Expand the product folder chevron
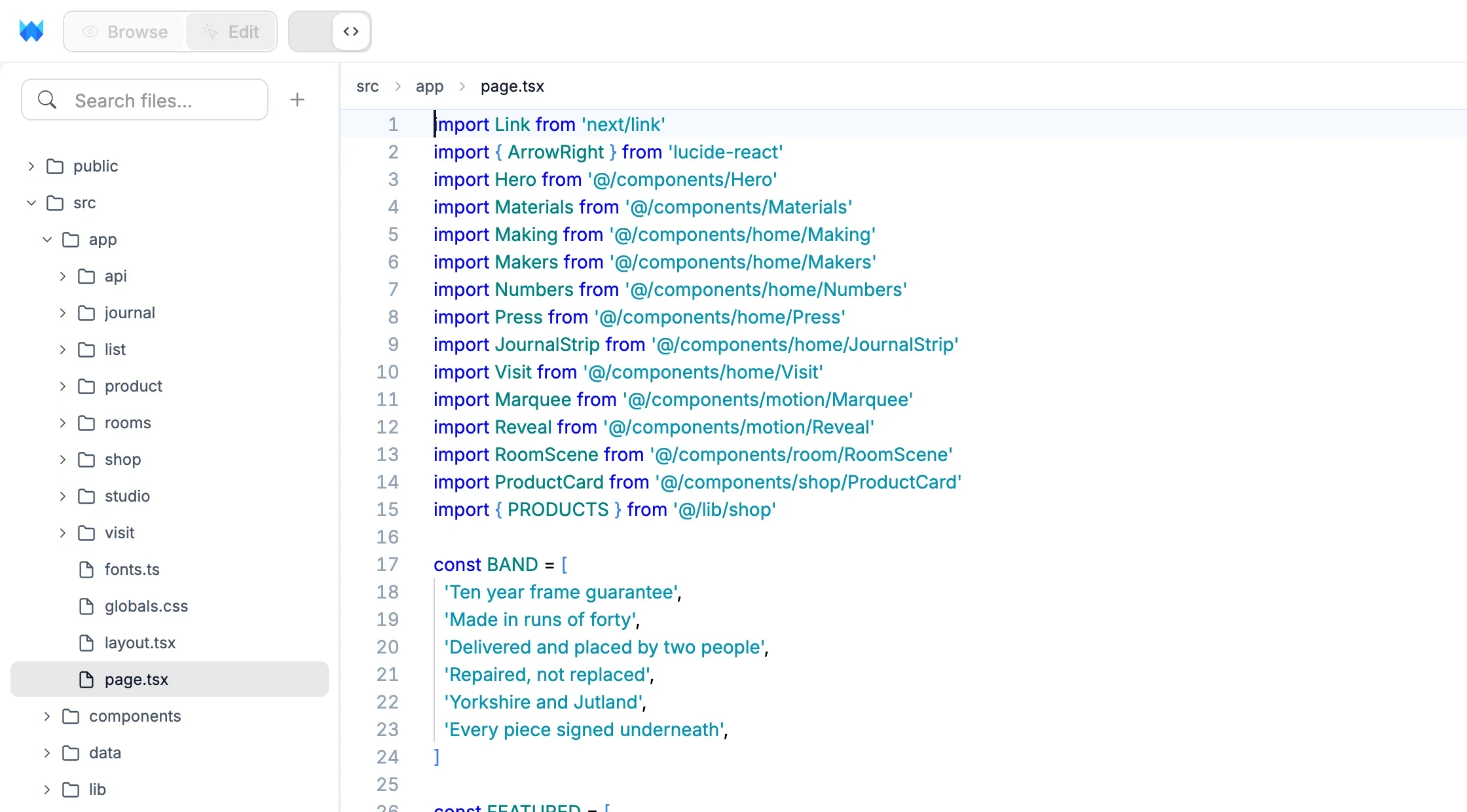 click(x=62, y=386)
